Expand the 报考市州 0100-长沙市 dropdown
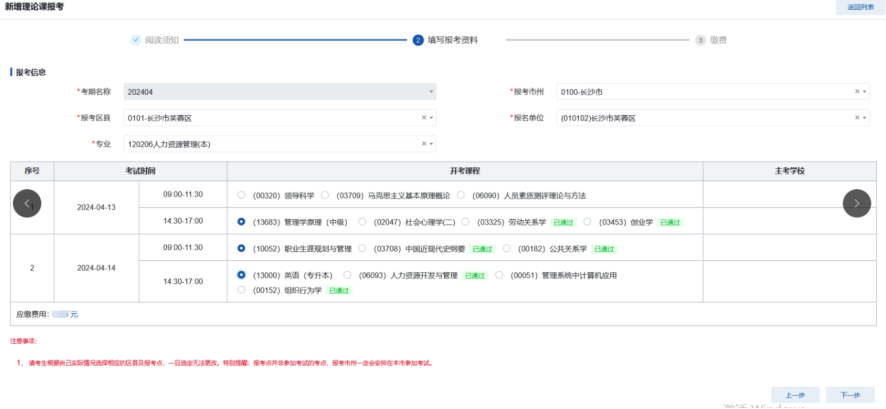This screenshot has width=886, height=409. pos(700,92)
